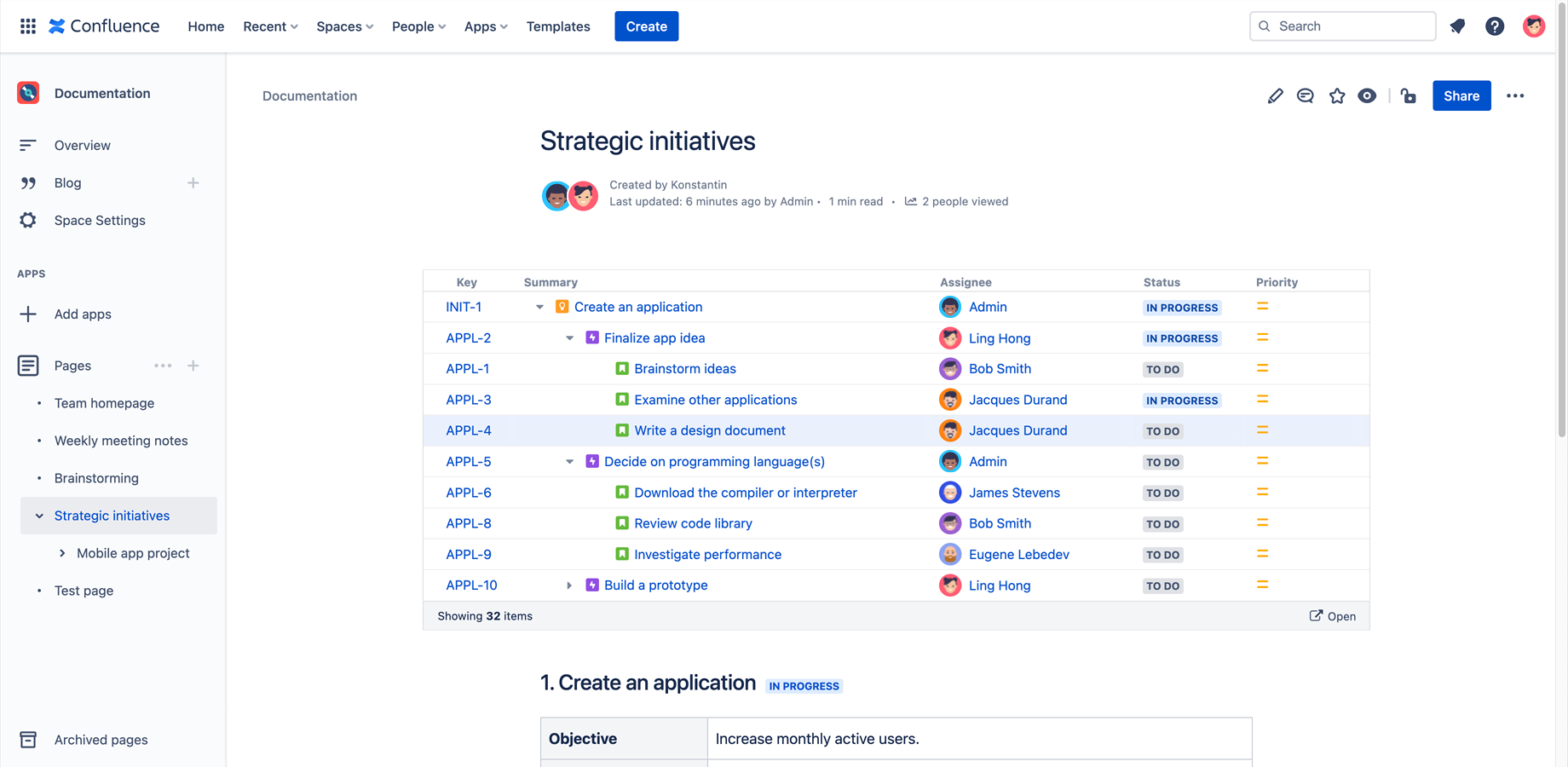The height and width of the screenshot is (767, 1568).
Task: Open Space Settings in sidebar
Action: point(100,221)
